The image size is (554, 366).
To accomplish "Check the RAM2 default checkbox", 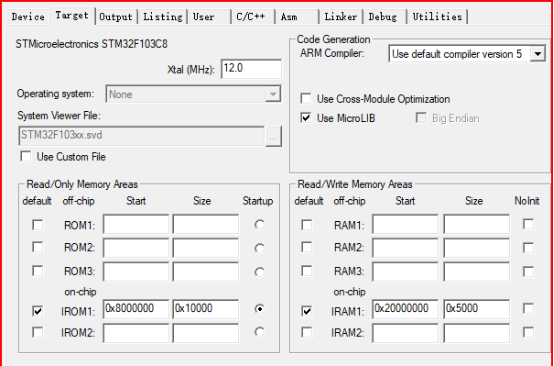I will (307, 247).
